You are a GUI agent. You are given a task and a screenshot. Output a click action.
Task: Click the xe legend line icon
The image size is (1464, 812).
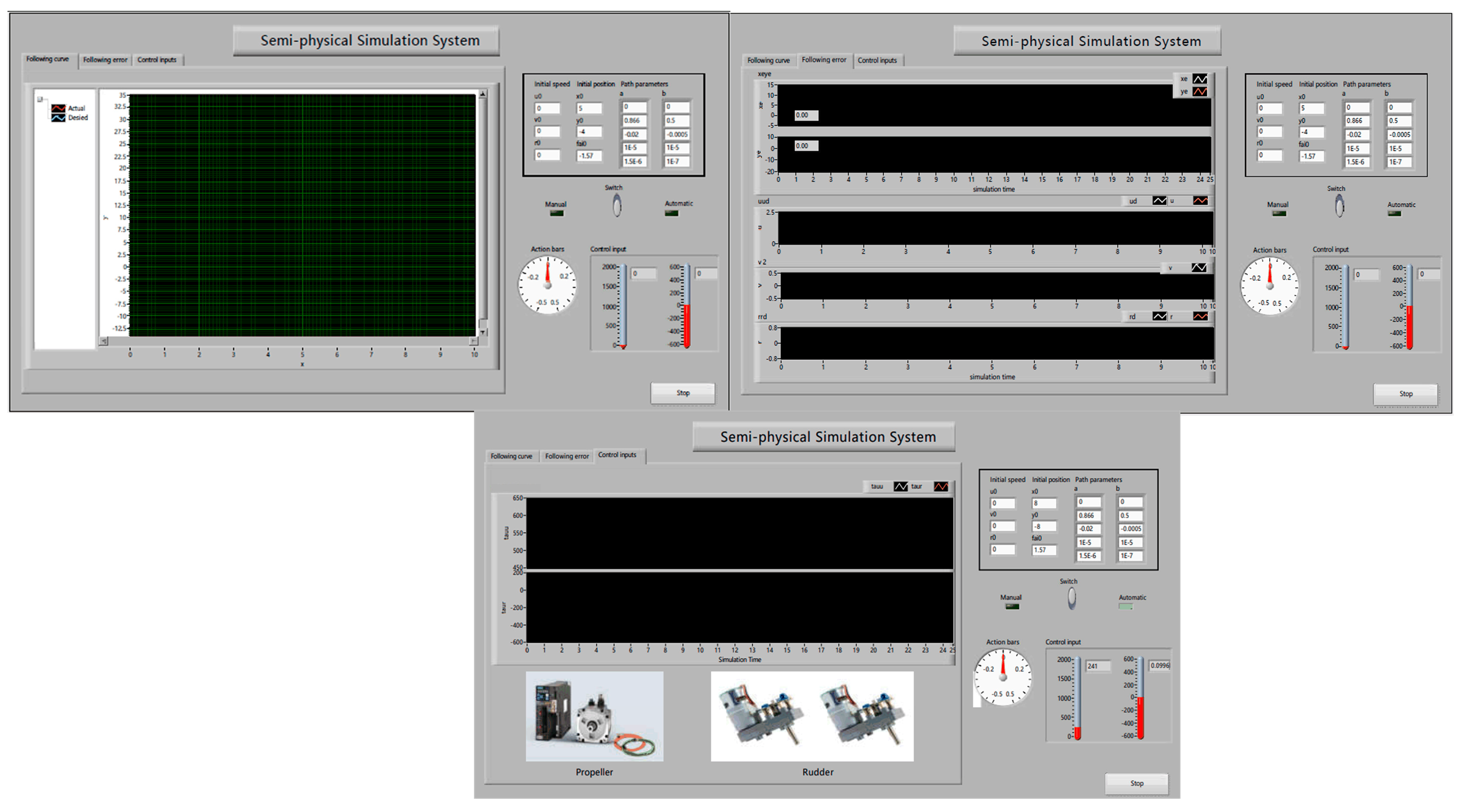pyautogui.click(x=1200, y=79)
